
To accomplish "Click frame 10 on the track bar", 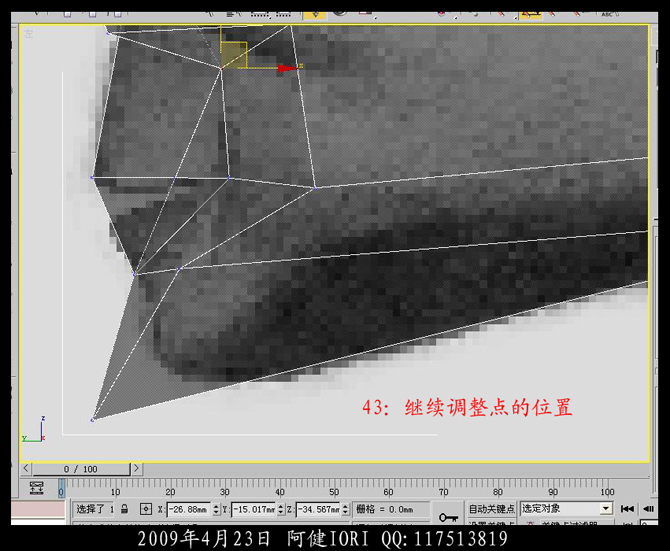I will 115,492.
